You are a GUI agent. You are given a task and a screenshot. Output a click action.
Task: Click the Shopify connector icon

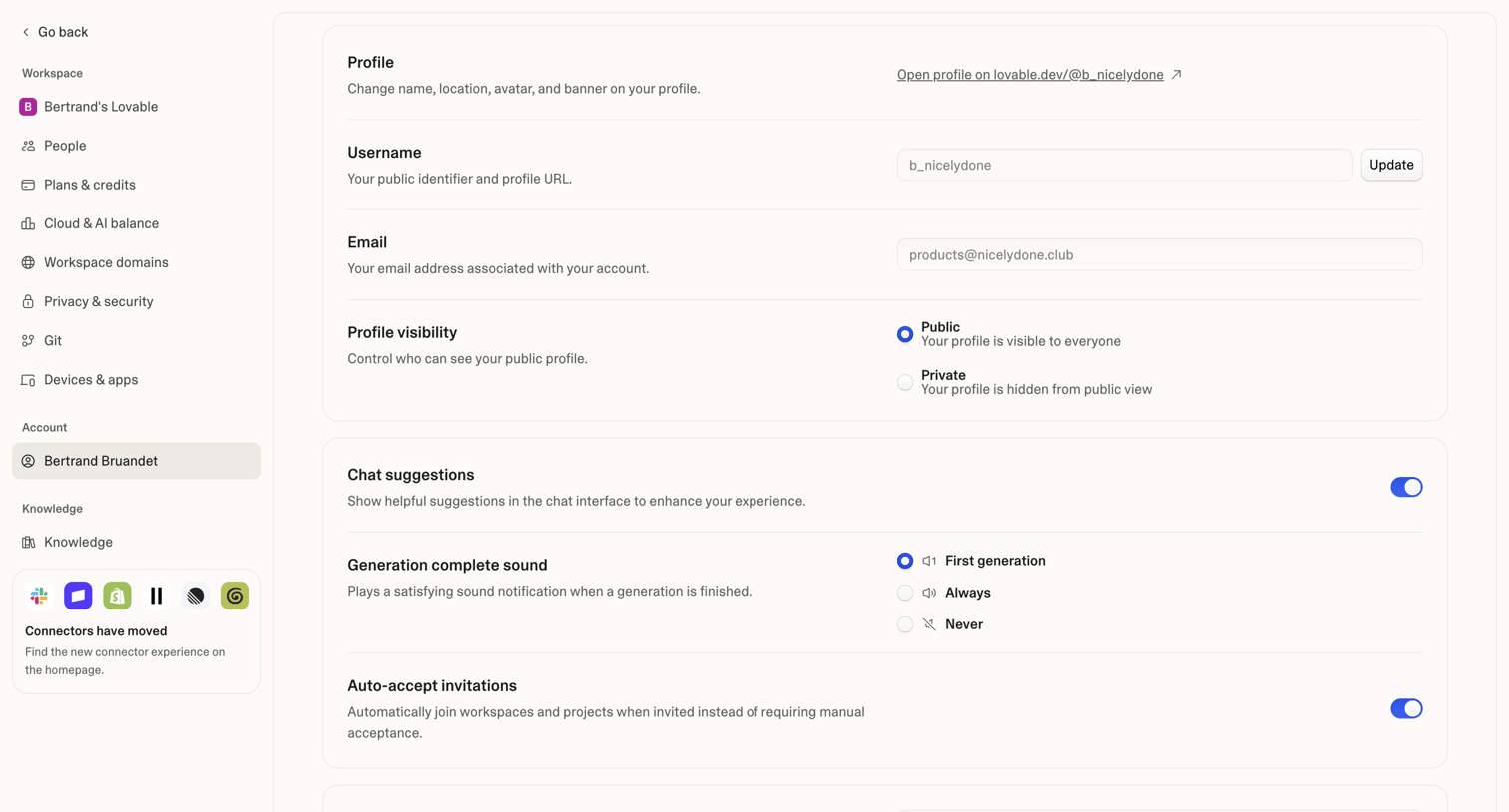(x=117, y=596)
